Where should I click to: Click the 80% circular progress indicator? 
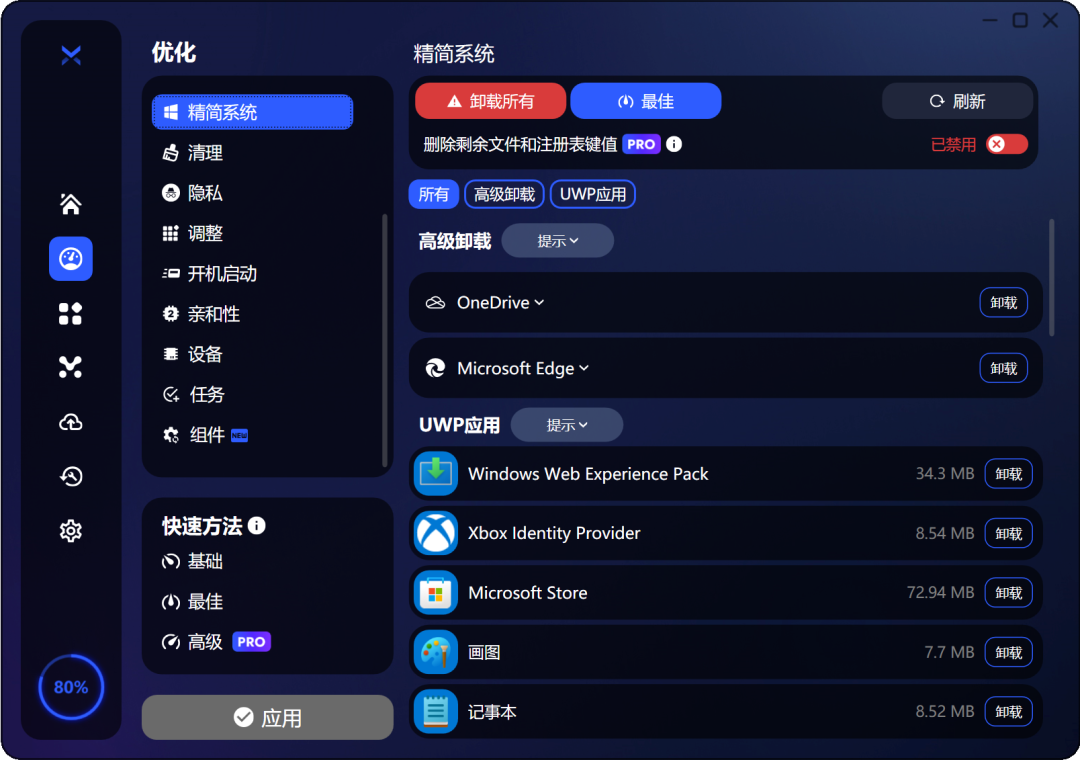(x=71, y=687)
